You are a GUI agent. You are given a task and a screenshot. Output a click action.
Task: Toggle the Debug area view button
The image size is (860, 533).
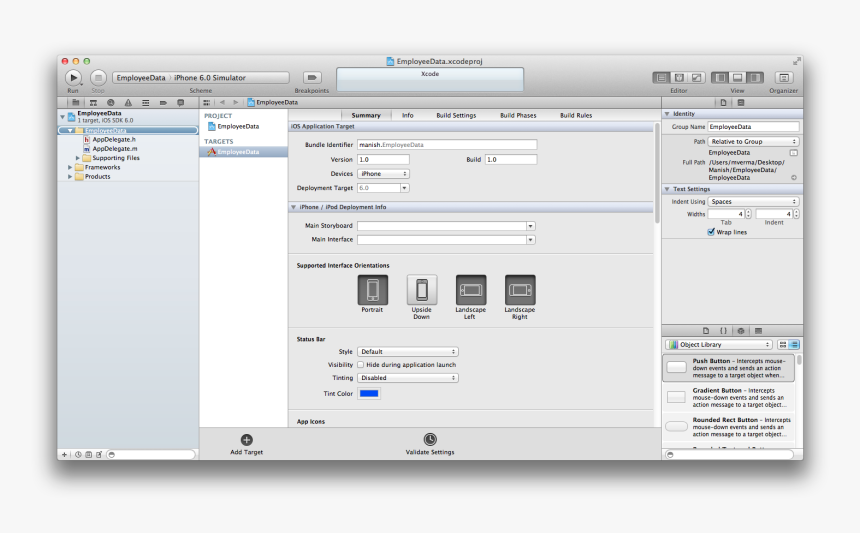738,78
